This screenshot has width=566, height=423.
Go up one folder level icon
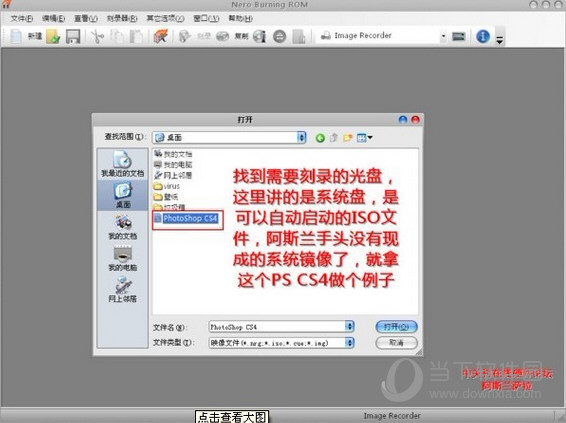click(334, 138)
